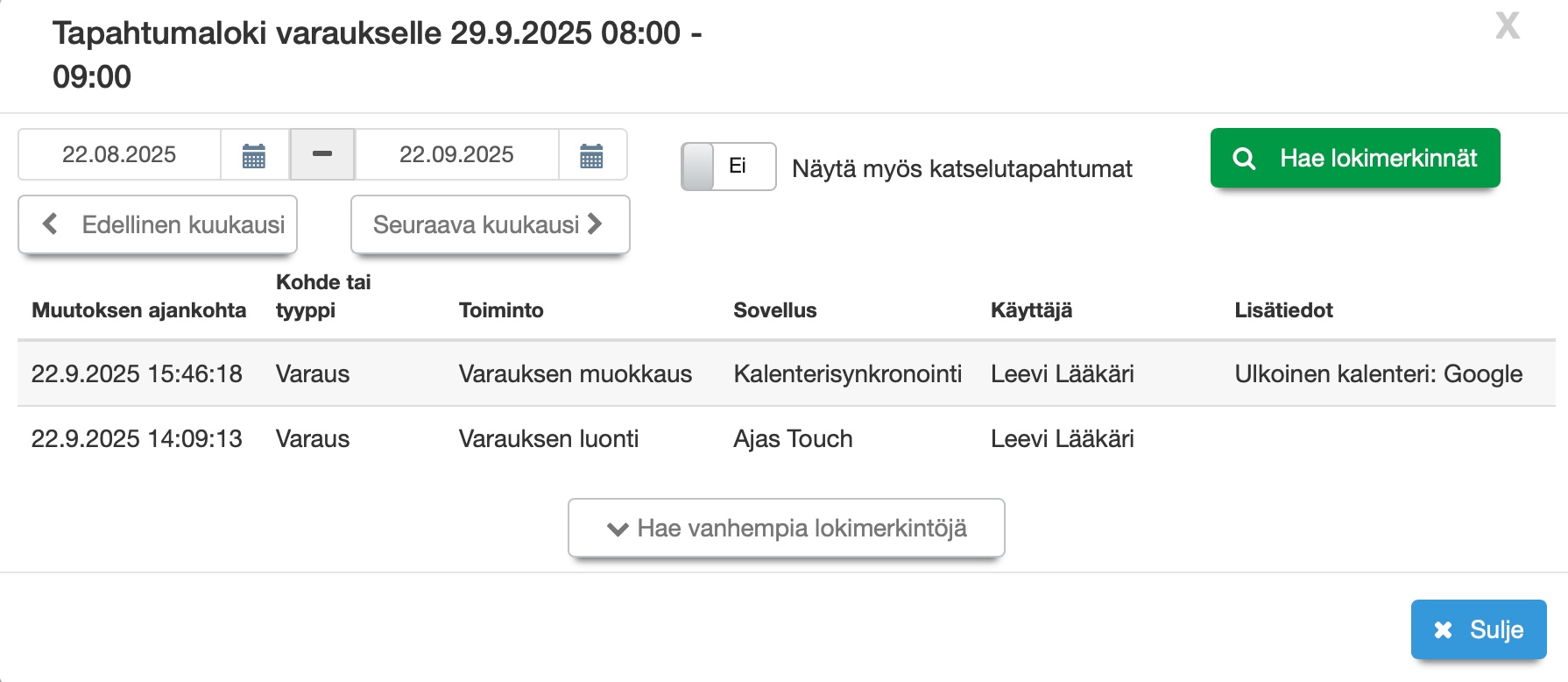Click the end date field 22.09.2025
The image size is (1568, 682).
[456, 155]
